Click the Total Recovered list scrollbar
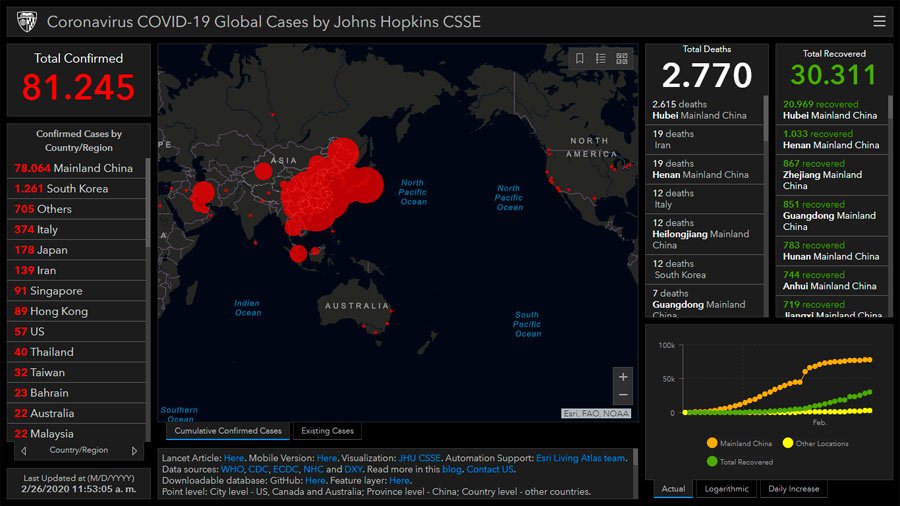900x506 pixels. (890, 107)
